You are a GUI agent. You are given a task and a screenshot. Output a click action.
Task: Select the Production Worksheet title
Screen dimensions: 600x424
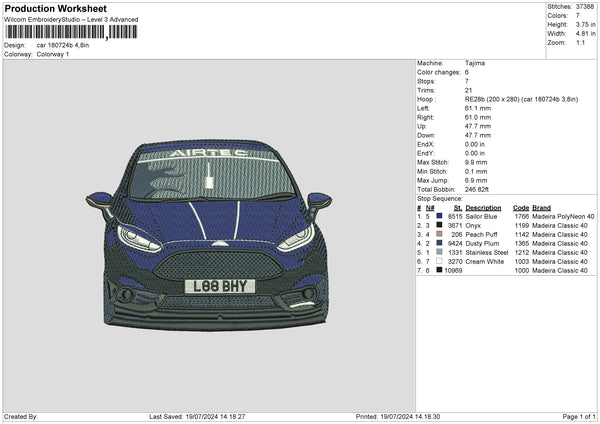point(56,8)
